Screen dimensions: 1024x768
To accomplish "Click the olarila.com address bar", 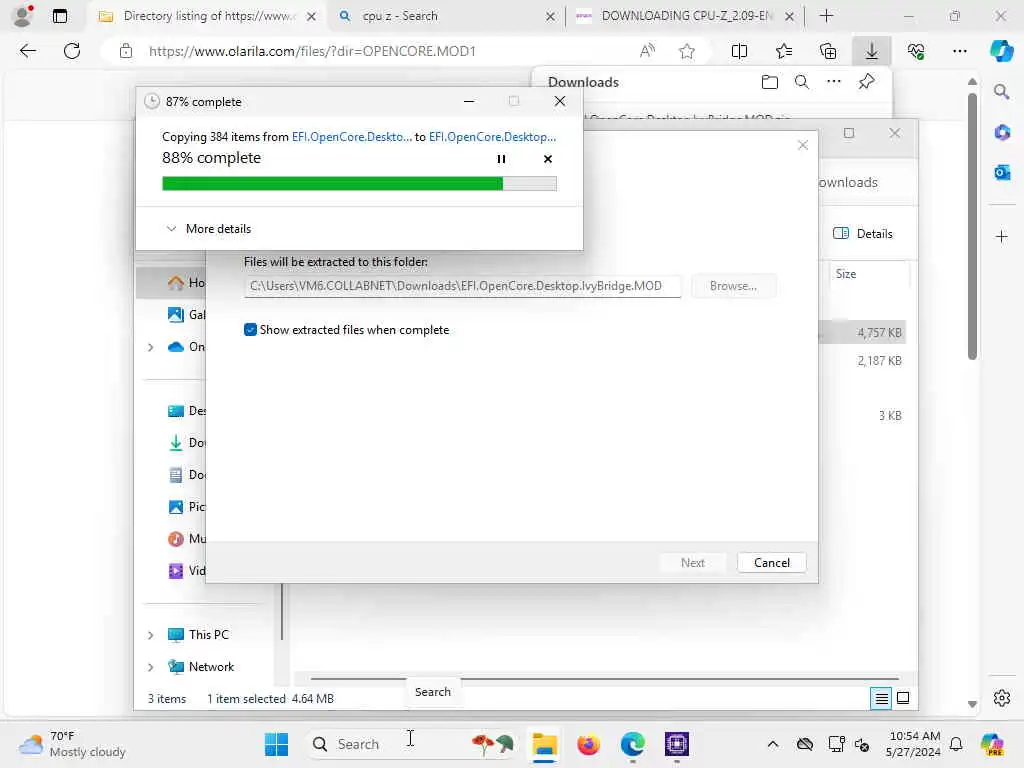I will coord(312,51).
